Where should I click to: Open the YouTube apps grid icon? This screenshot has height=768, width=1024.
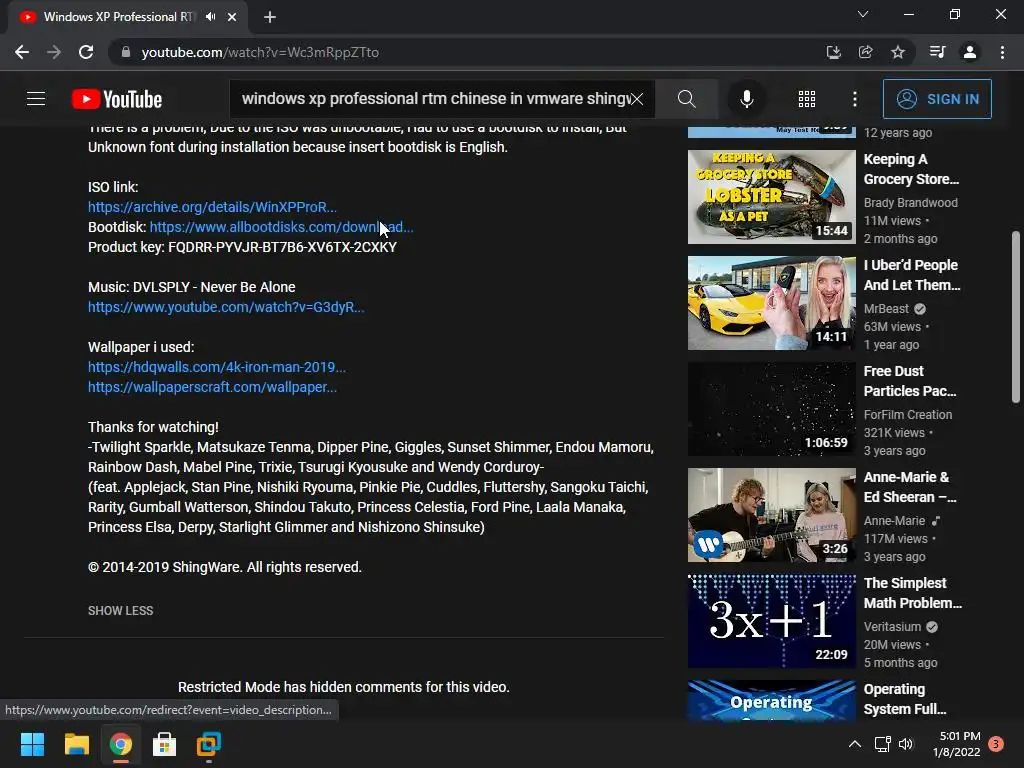pyautogui.click(x=807, y=99)
